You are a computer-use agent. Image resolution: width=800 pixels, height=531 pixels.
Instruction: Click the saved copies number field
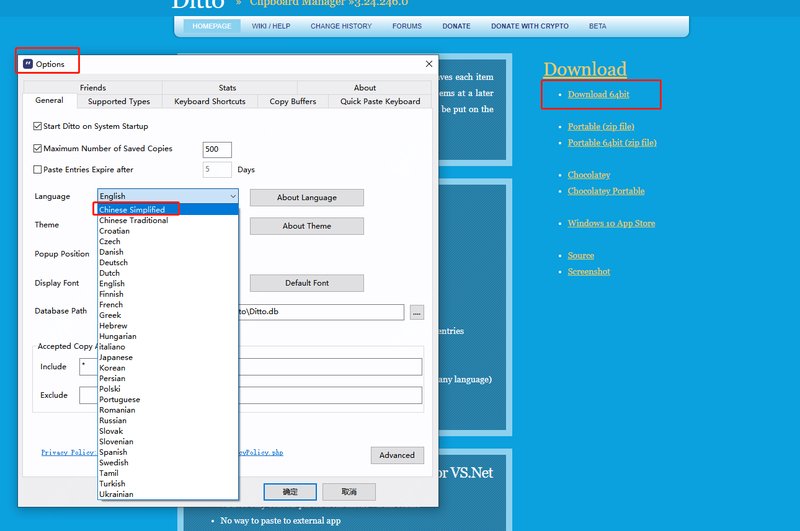216,149
